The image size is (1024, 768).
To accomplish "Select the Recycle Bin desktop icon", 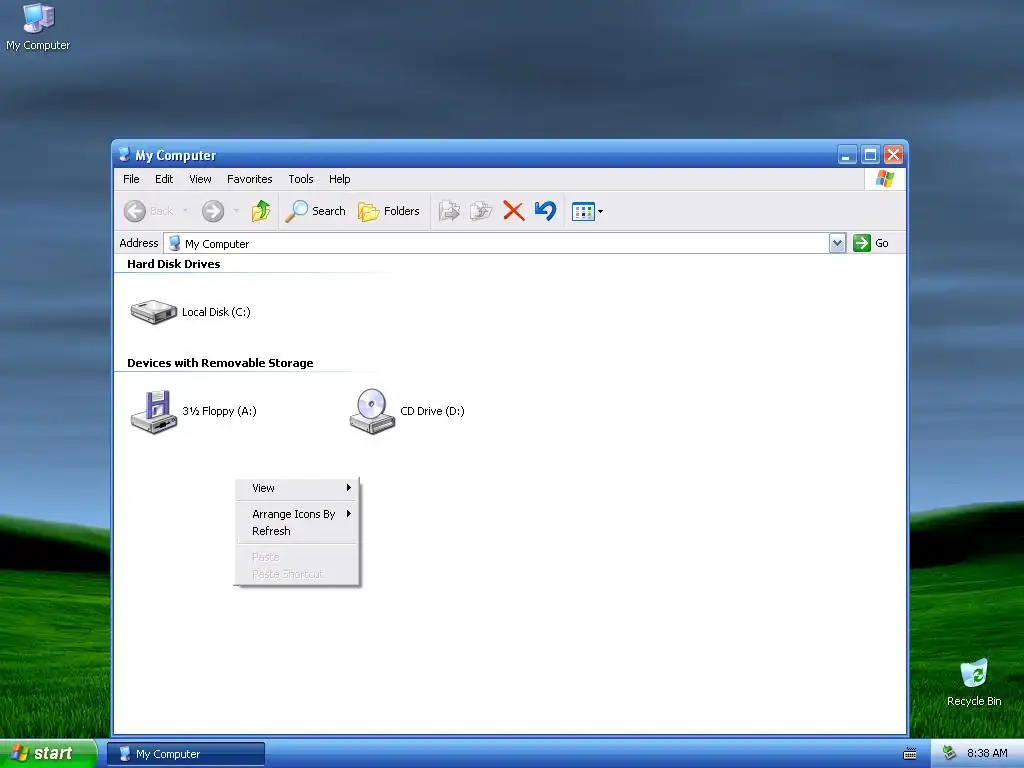I will pyautogui.click(x=974, y=683).
